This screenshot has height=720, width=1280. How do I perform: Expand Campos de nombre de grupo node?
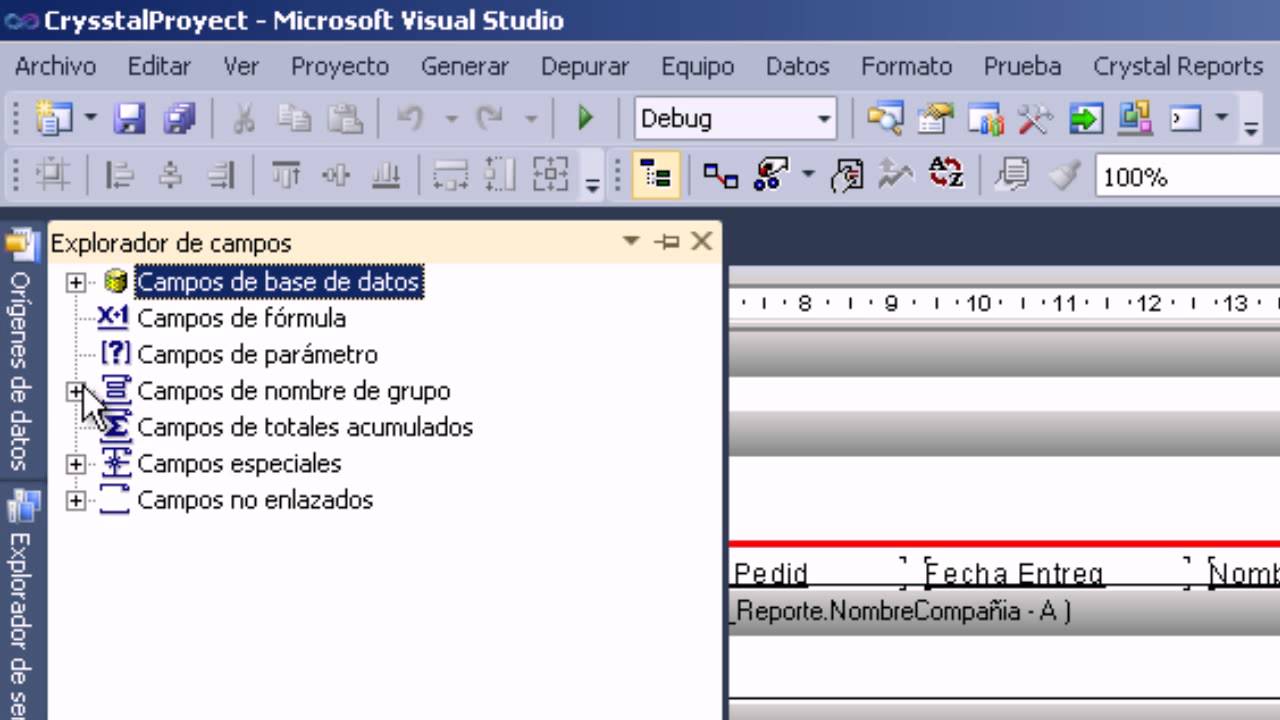[76, 391]
